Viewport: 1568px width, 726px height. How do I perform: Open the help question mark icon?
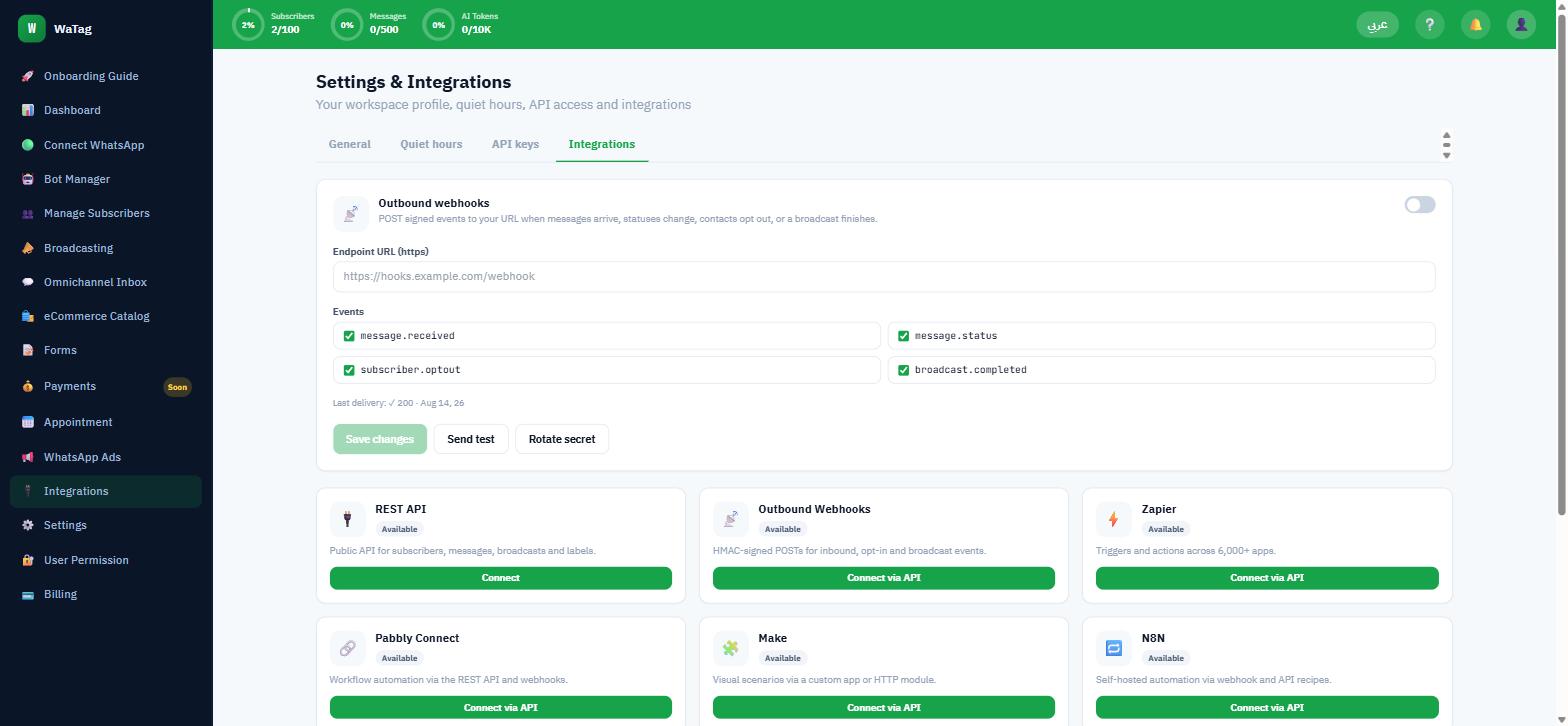click(x=1430, y=25)
